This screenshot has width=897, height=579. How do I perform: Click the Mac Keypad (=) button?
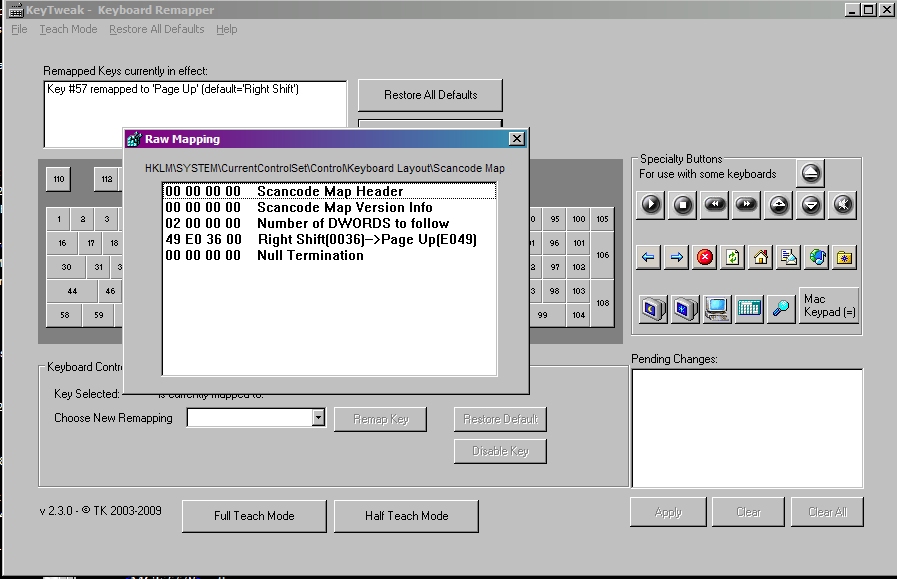click(828, 306)
